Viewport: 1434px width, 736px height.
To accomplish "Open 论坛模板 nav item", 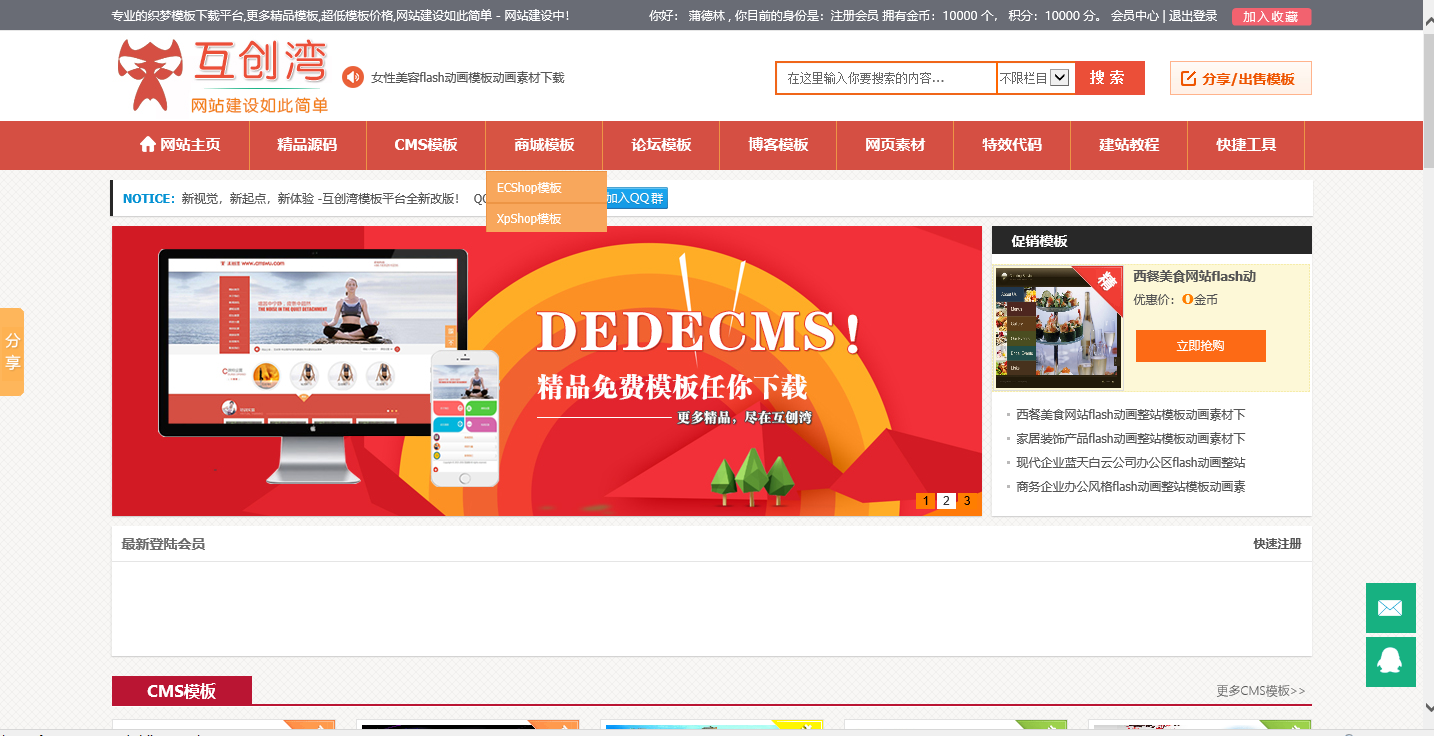I will click(x=661, y=145).
